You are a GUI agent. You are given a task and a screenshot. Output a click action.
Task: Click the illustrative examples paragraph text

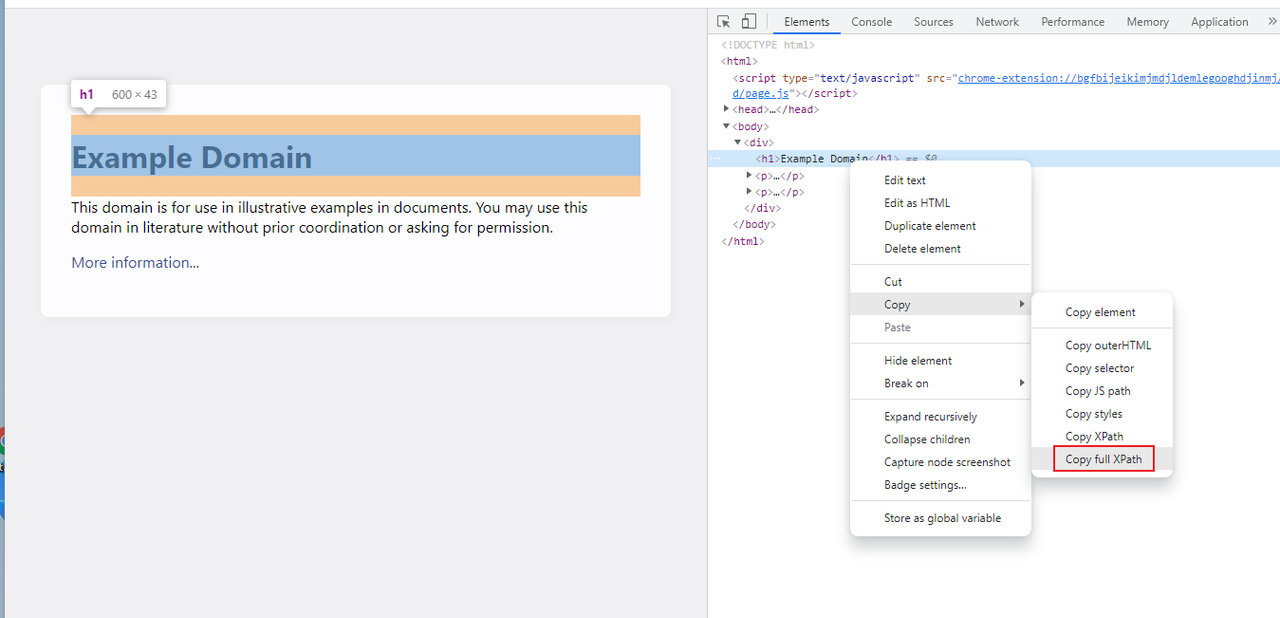329,218
